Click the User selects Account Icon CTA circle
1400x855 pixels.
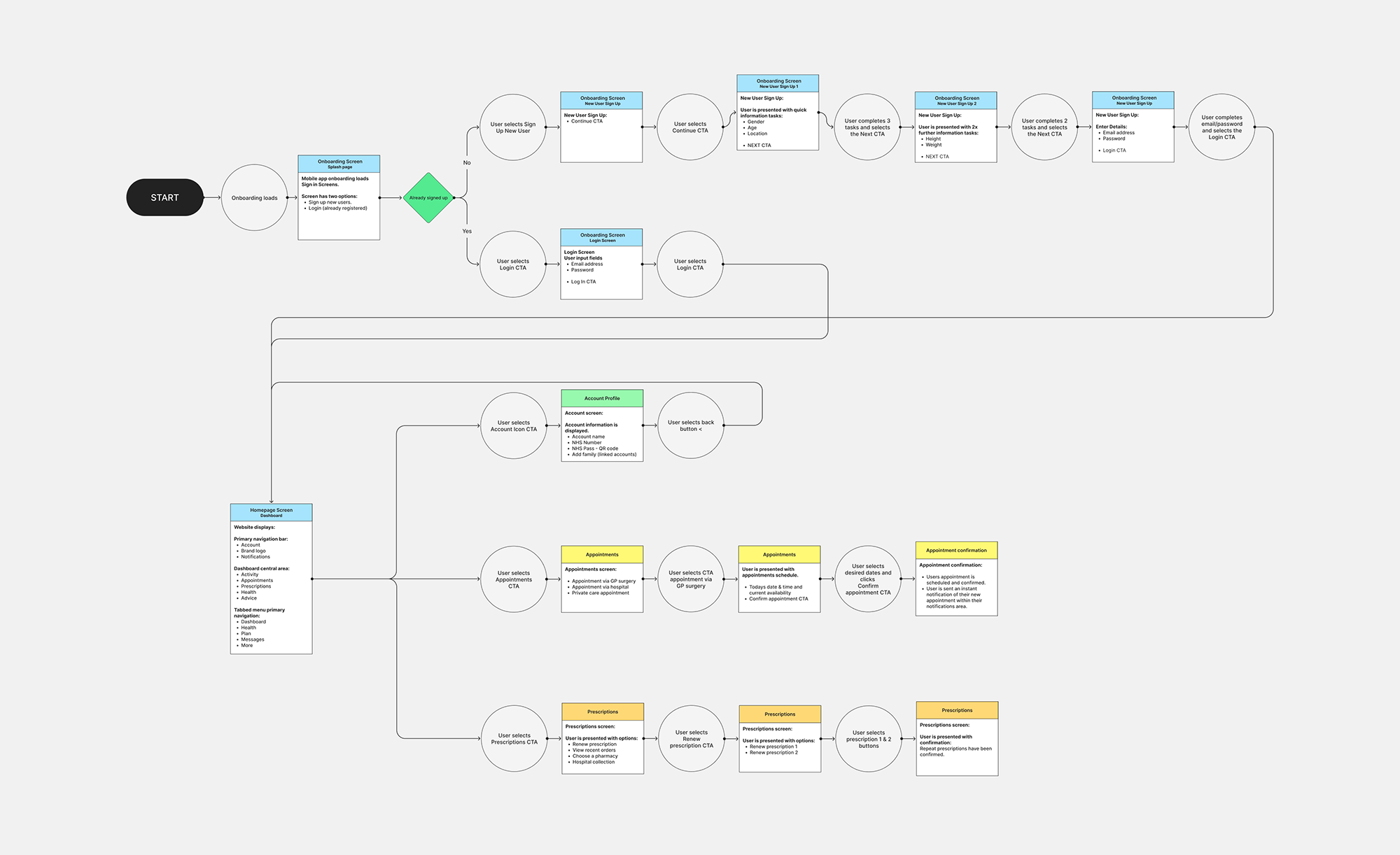pyautogui.click(x=514, y=425)
